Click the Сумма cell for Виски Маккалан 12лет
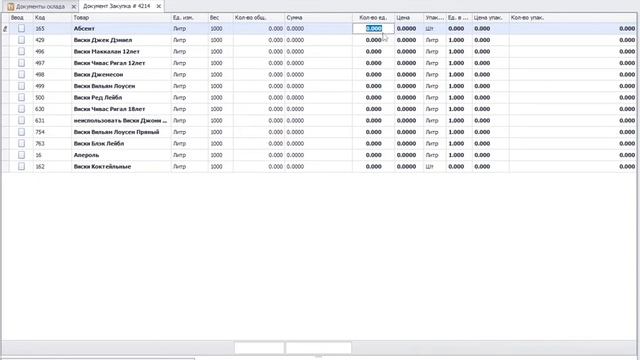Image resolution: width=640 pixels, height=360 pixels. click(x=319, y=51)
